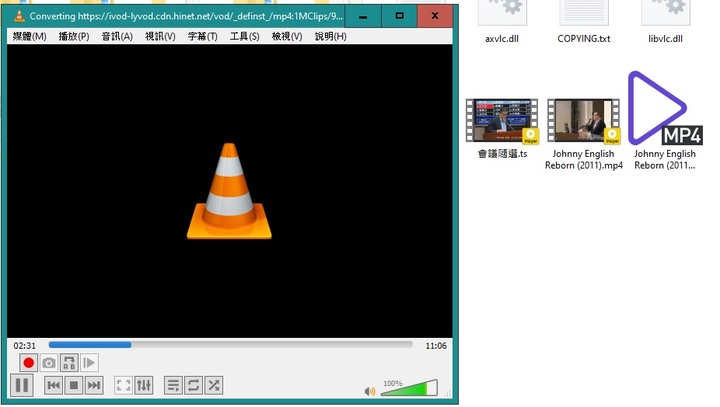Advance one frame with frame-by-frame button

(89, 363)
